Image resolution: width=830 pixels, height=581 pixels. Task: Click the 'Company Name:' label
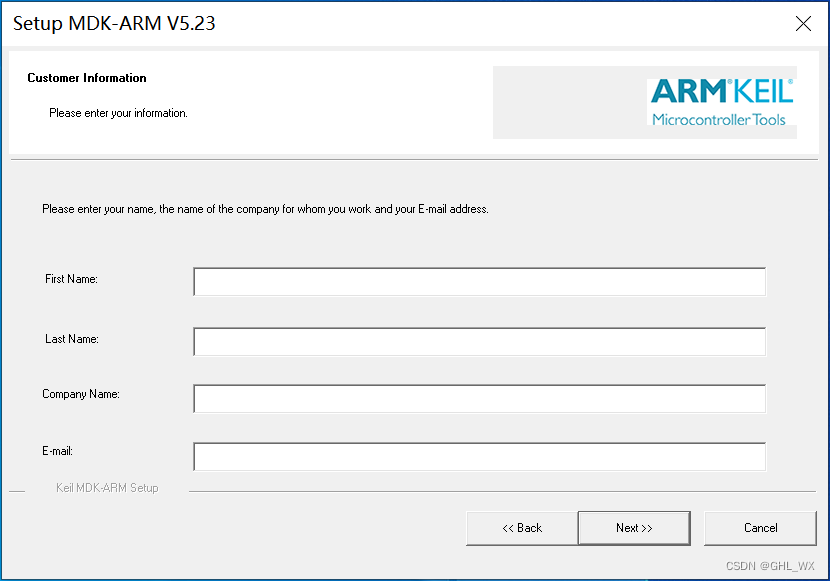pyautogui.click(x=81, y=394)
